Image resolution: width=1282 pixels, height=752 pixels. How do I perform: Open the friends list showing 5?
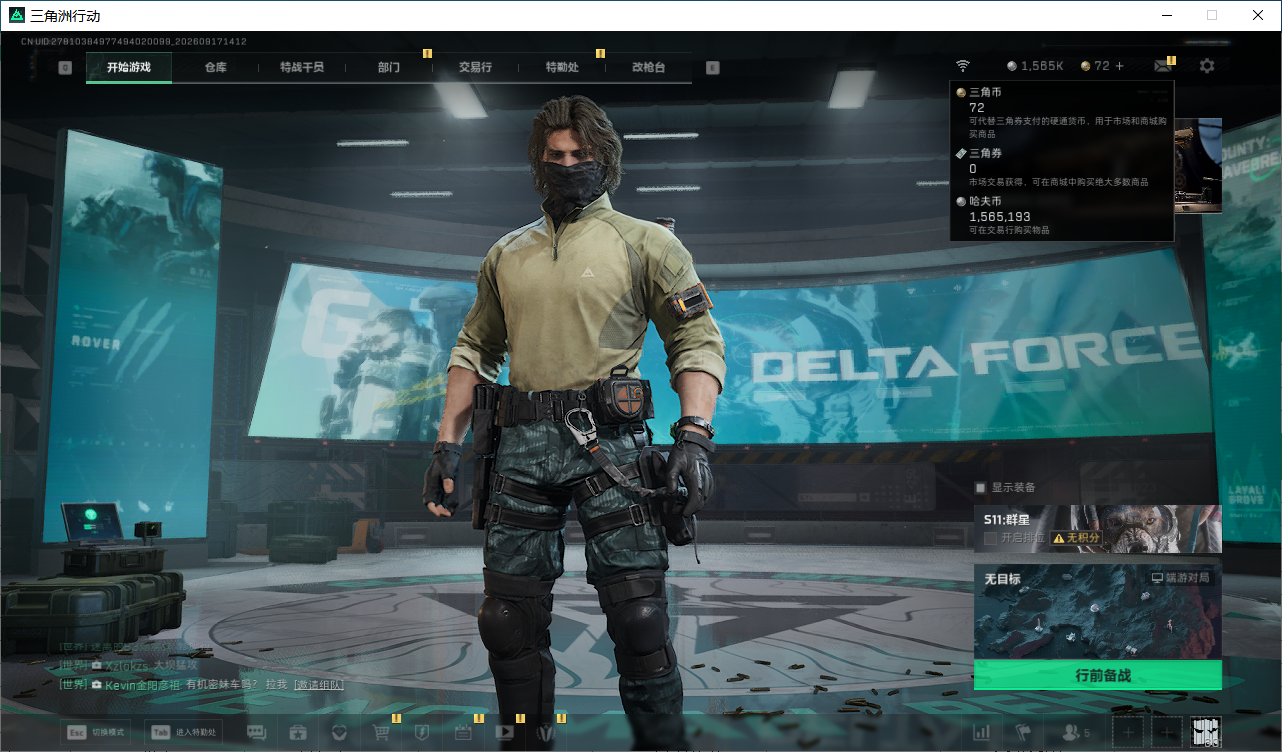tap(1076, 732)
